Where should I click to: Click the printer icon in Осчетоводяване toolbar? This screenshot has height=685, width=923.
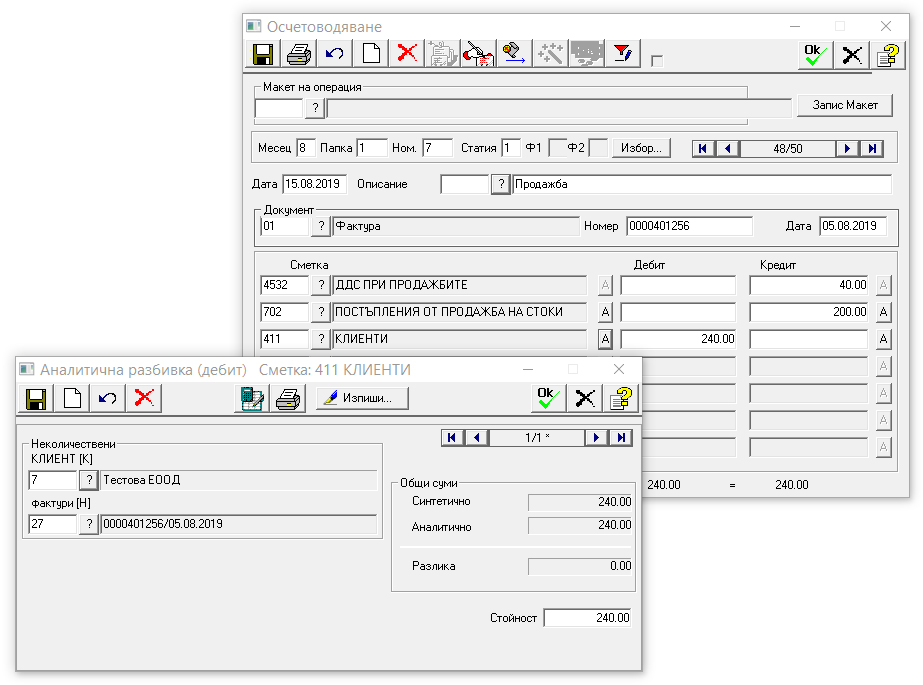(298, 54)
